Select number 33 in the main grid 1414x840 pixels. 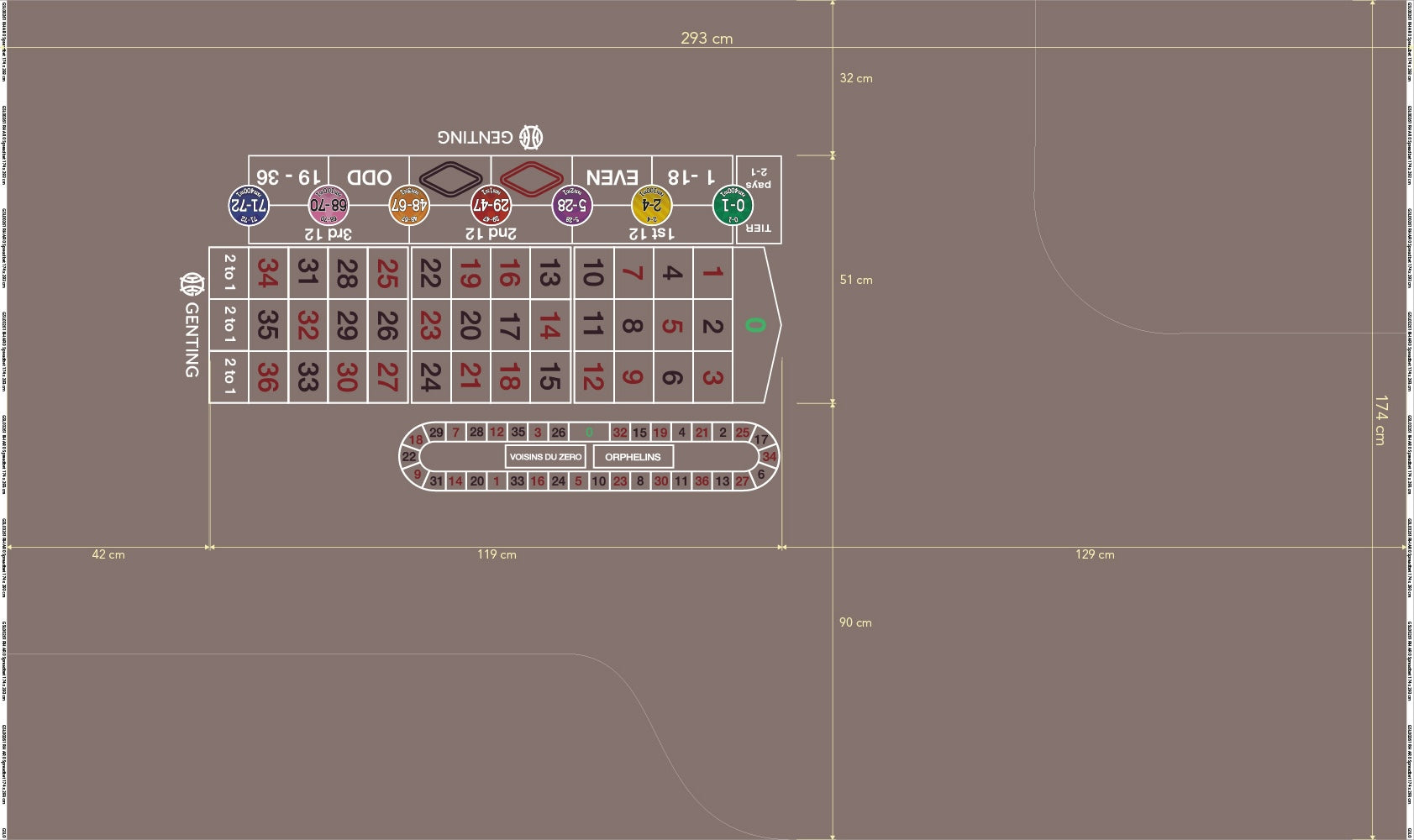pyautogui.click(x=308, y=376)
